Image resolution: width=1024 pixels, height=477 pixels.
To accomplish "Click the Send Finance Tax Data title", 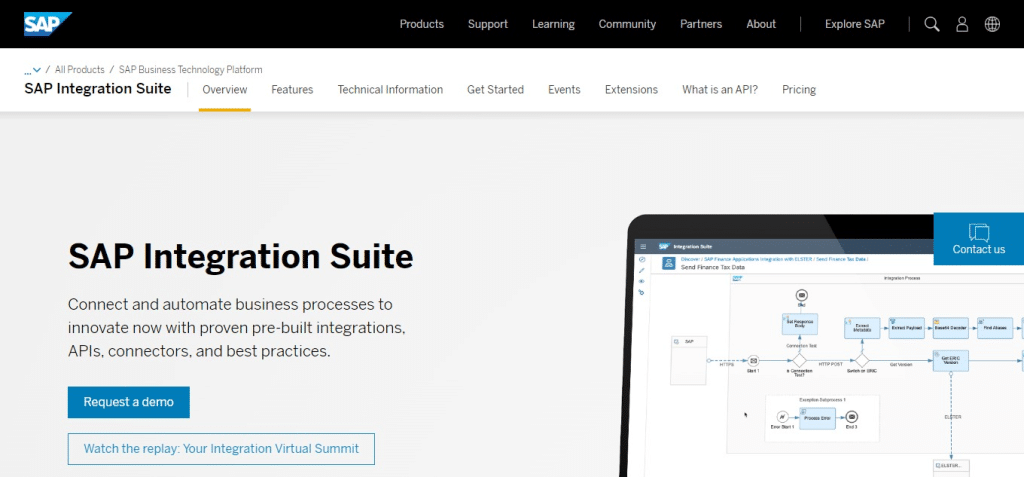I will tap(712, 267).
